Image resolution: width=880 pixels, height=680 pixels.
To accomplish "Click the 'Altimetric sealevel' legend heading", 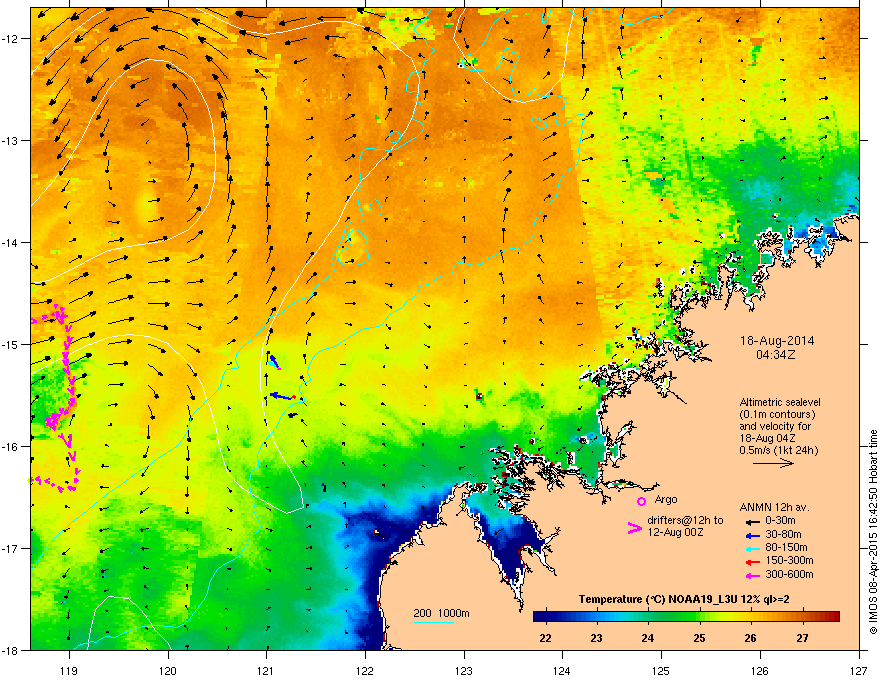I will coord(780,402).
